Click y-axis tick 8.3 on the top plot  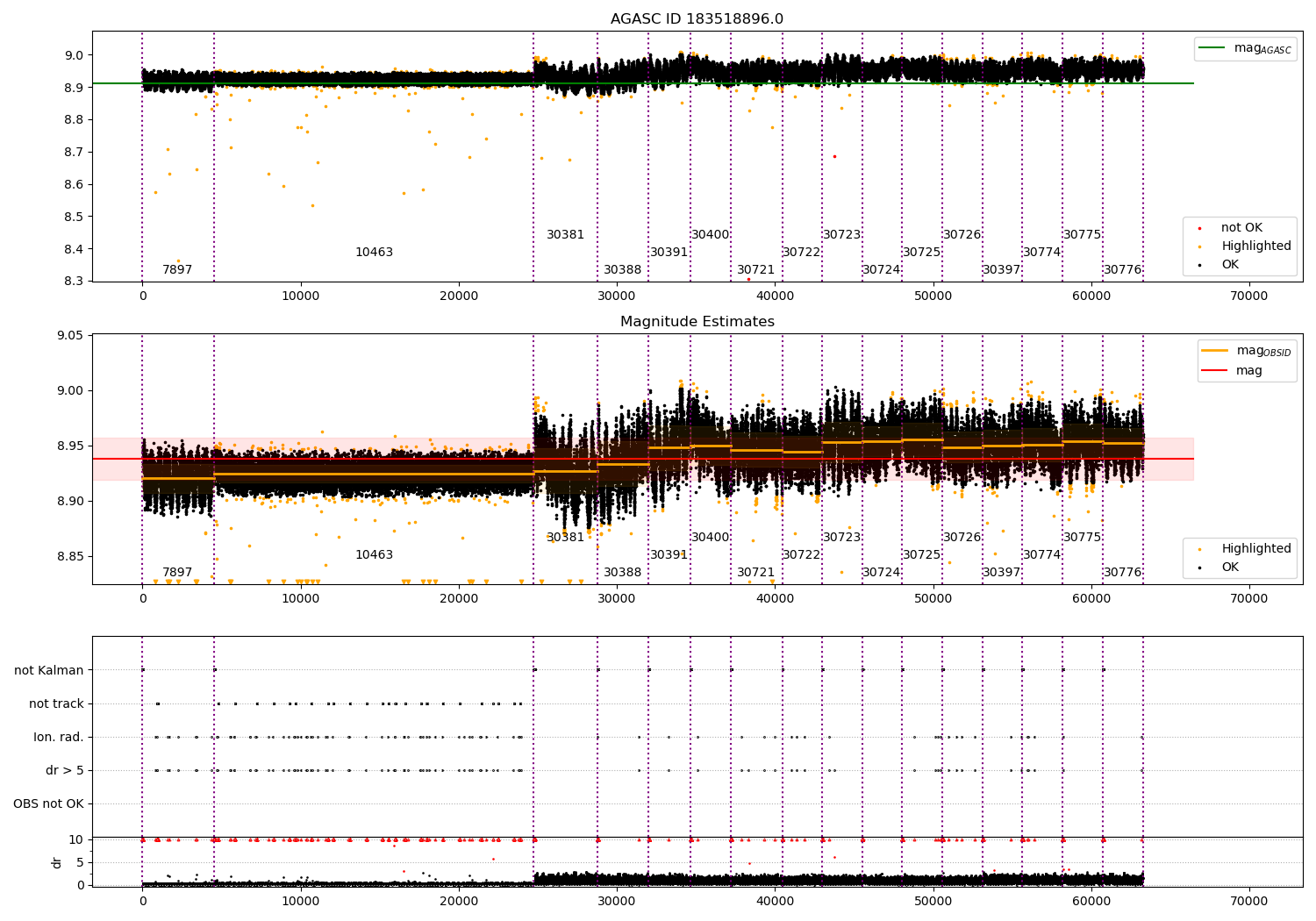click(x=74, y=282)
